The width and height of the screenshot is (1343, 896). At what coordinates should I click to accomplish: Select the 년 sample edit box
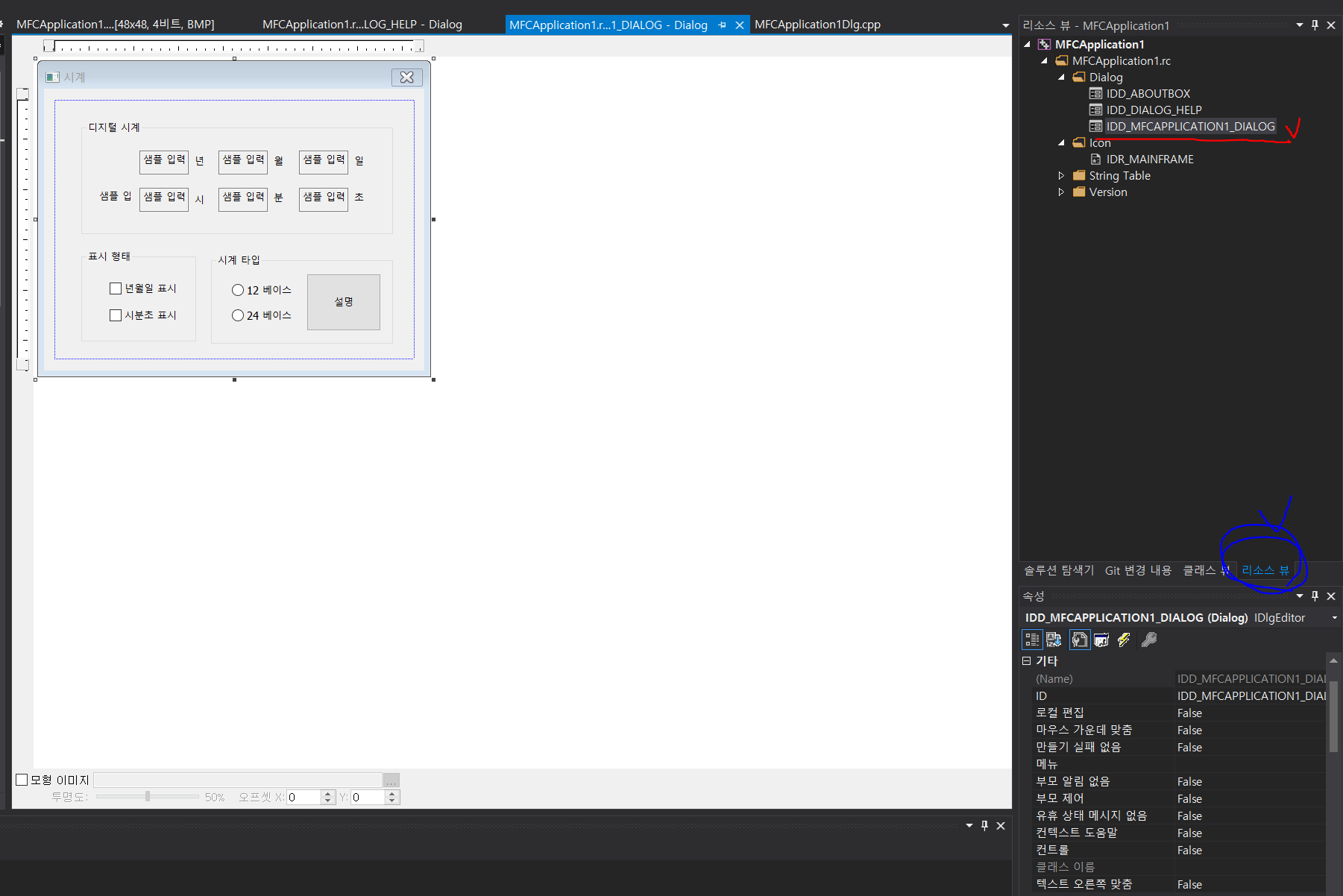click(x=164, y=162)
